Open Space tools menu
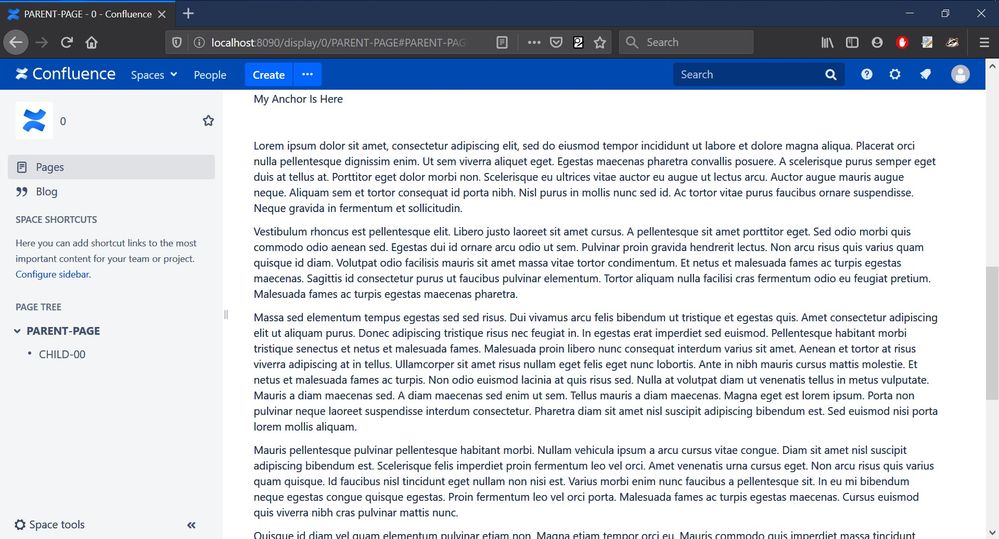999x539 pixels. (50, 524)
